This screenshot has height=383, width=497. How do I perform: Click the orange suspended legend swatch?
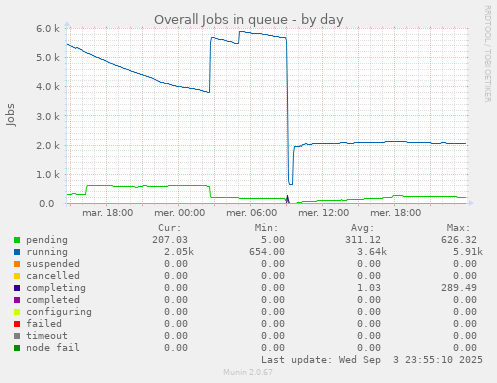(x=17, y=264)
